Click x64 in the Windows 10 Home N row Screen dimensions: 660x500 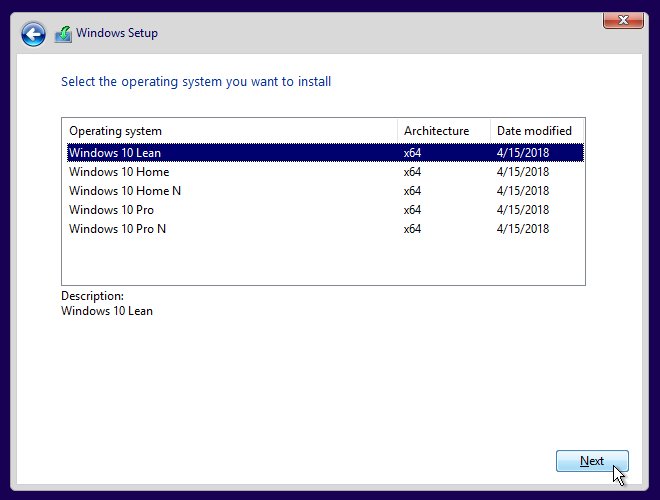click(412, 191)
